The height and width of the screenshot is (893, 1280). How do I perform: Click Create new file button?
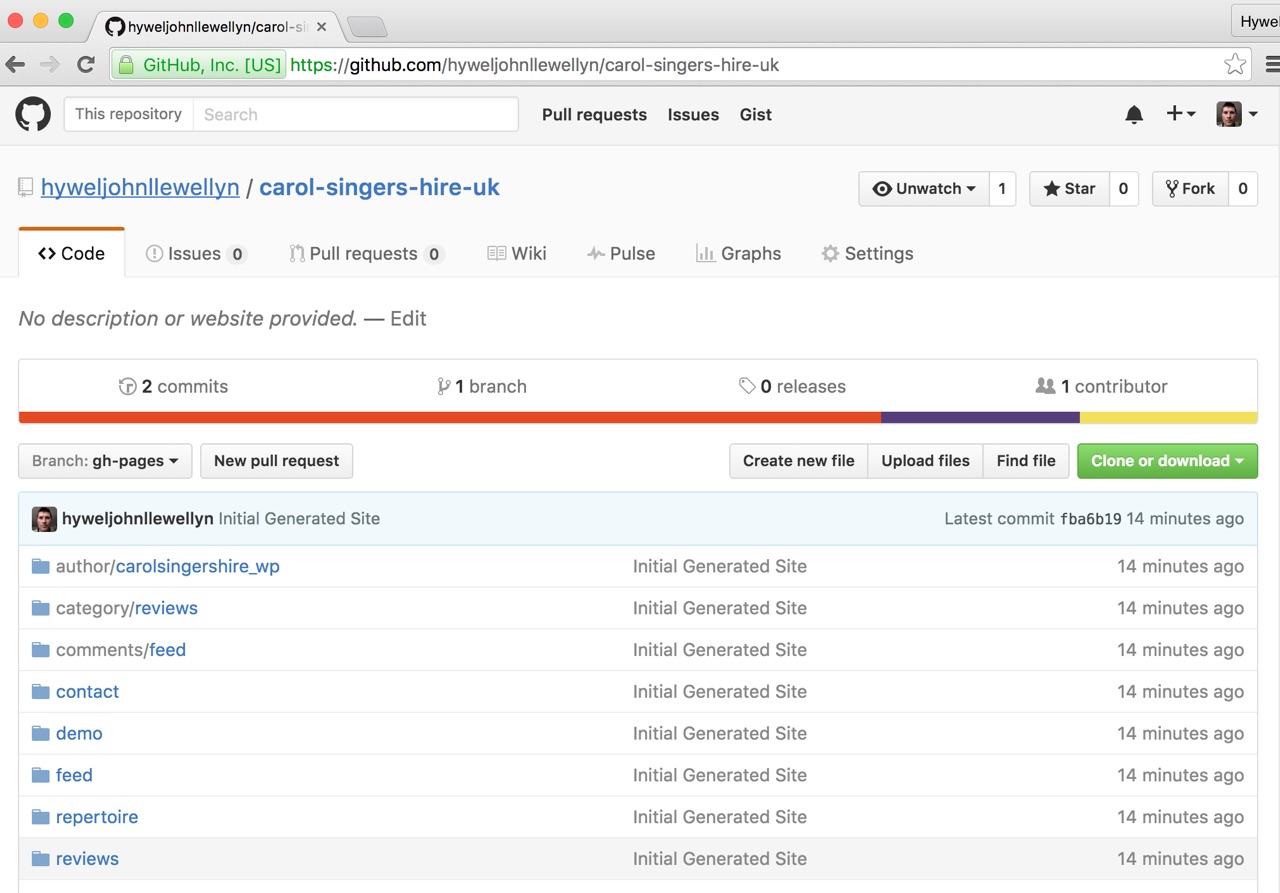(x=798, y=461)
